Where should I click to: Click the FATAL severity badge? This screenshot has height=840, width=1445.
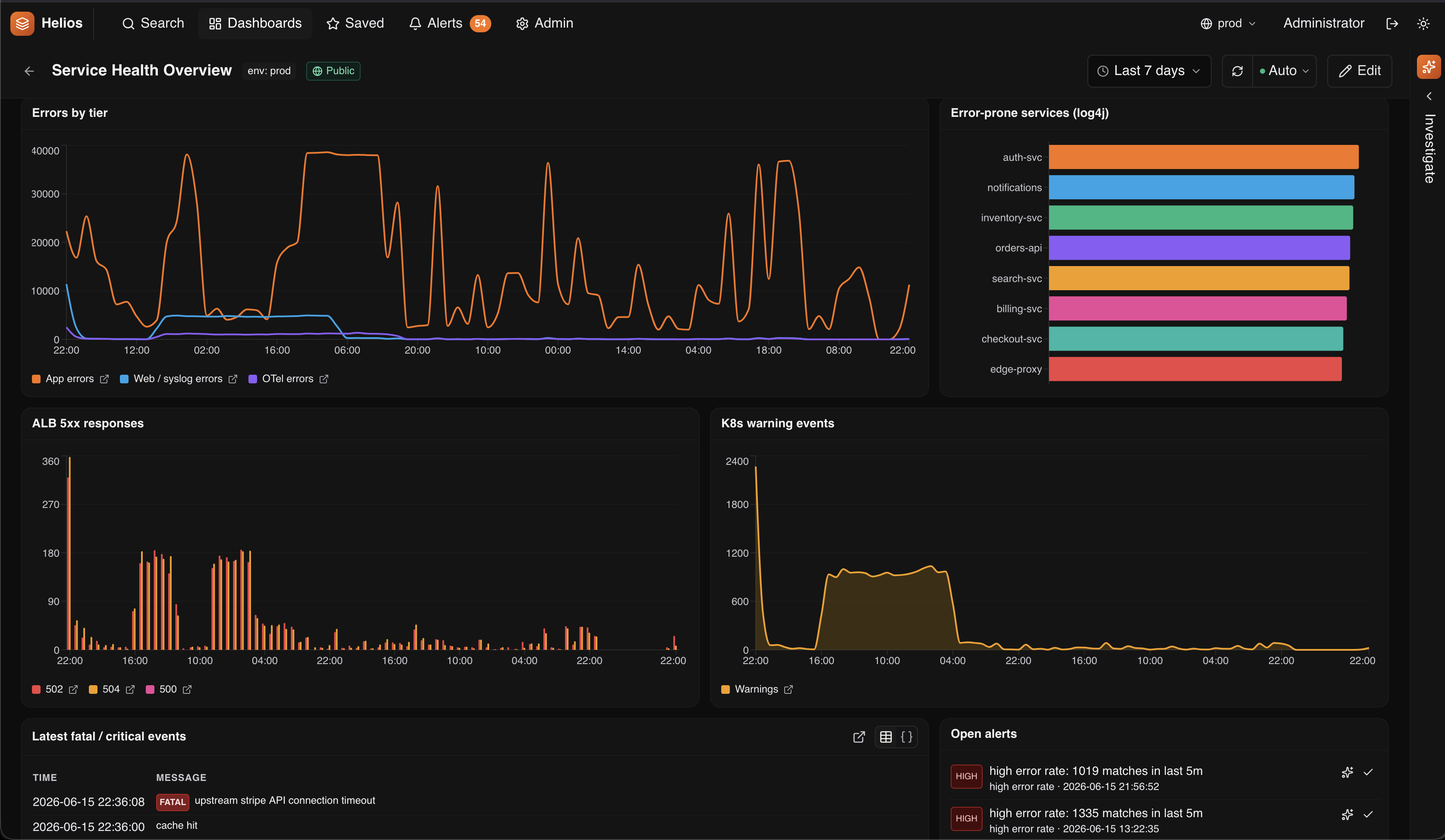[x=173, y=802]
